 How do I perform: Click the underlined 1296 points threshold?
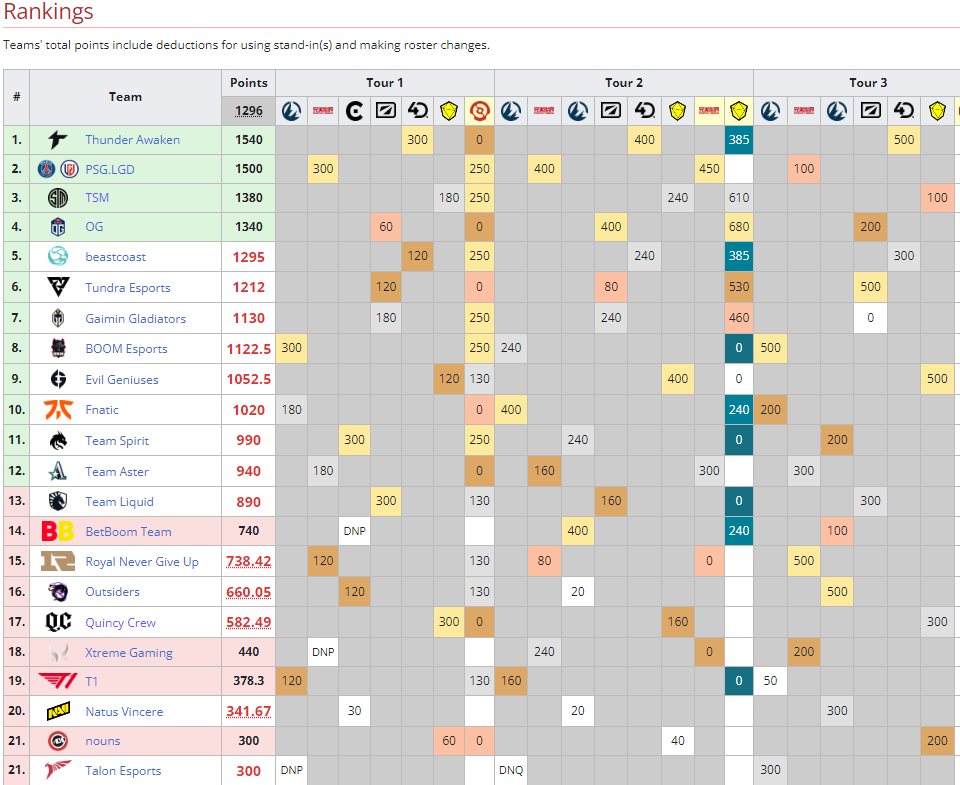coord(249,111)
